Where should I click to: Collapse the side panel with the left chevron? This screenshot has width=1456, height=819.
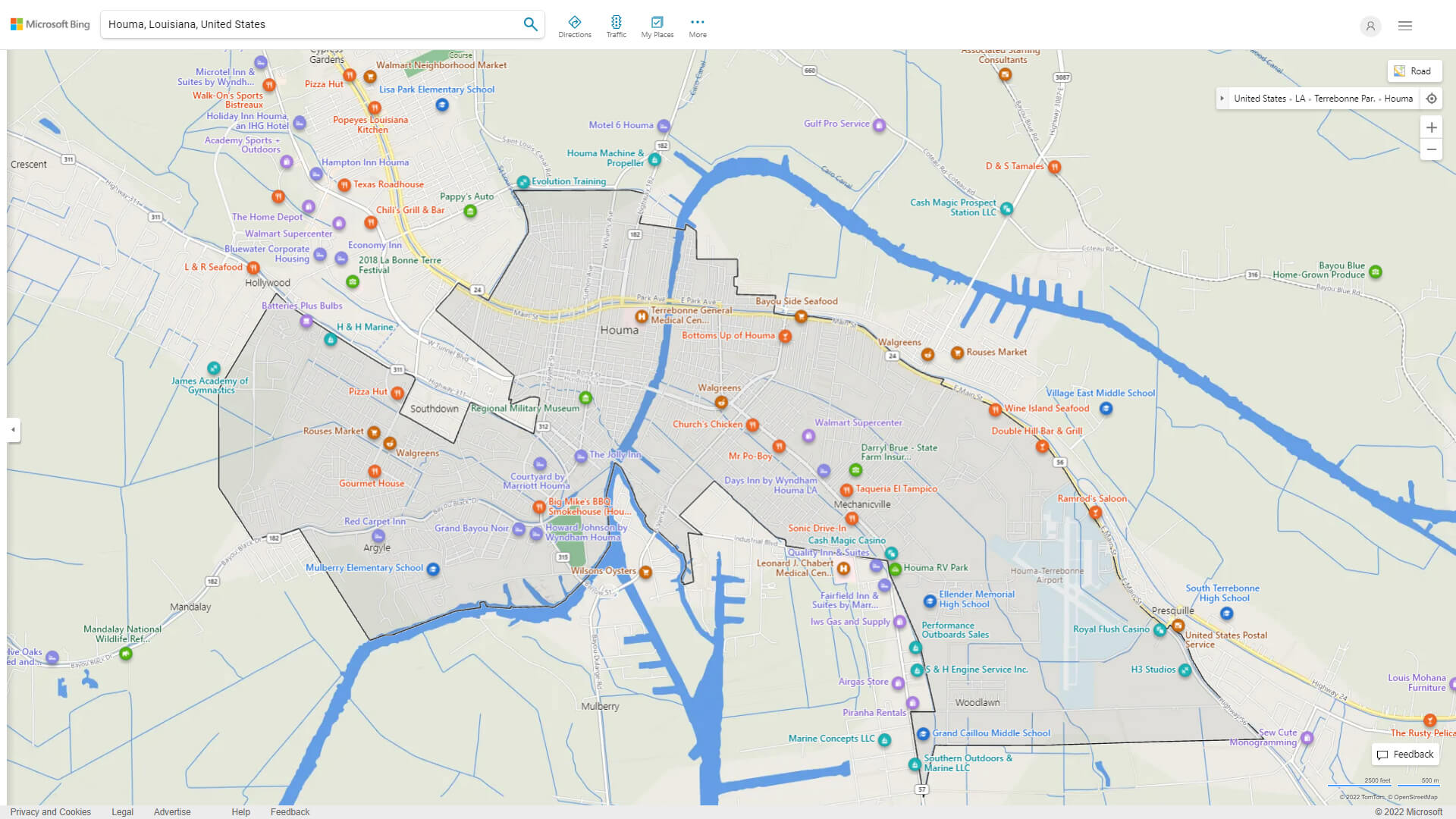[12, 431]
